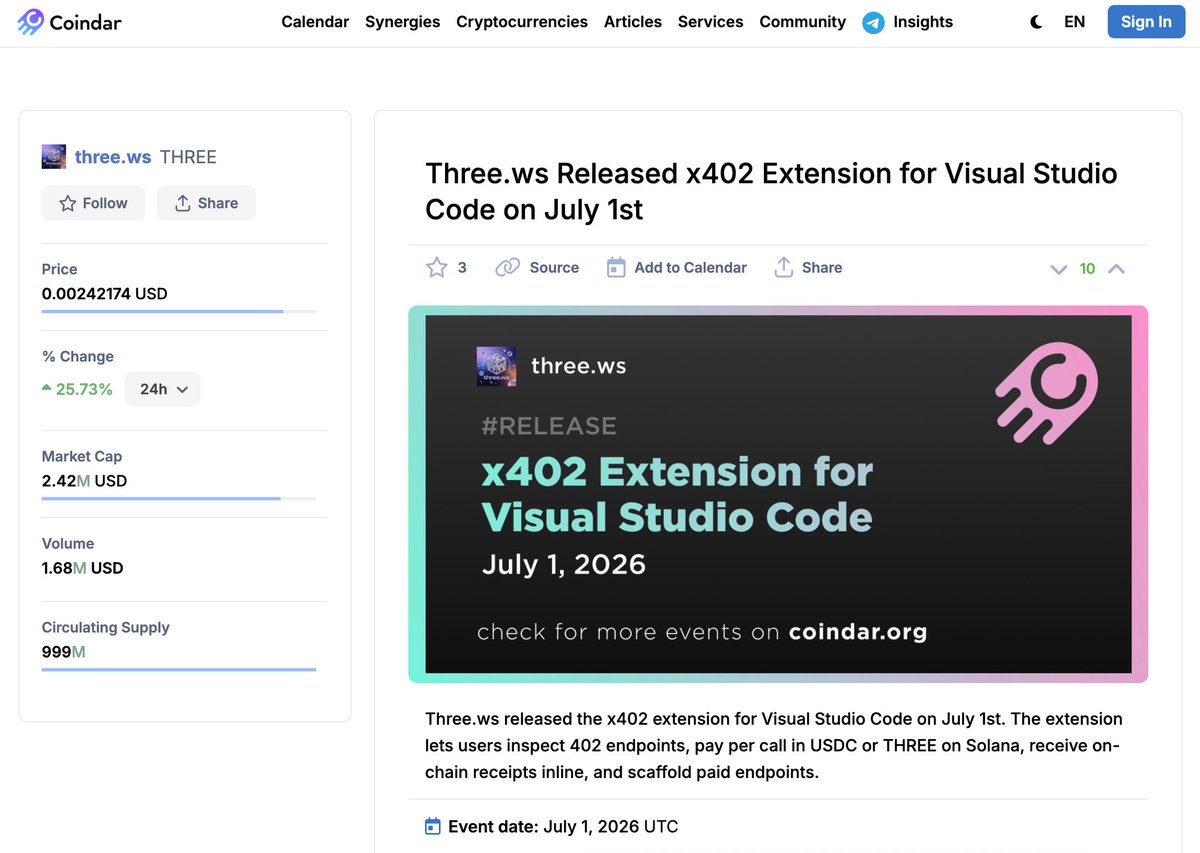Open the three.ws coin link
The height and width of the screenshot is (853, 1200).
(x=113, y=156)
